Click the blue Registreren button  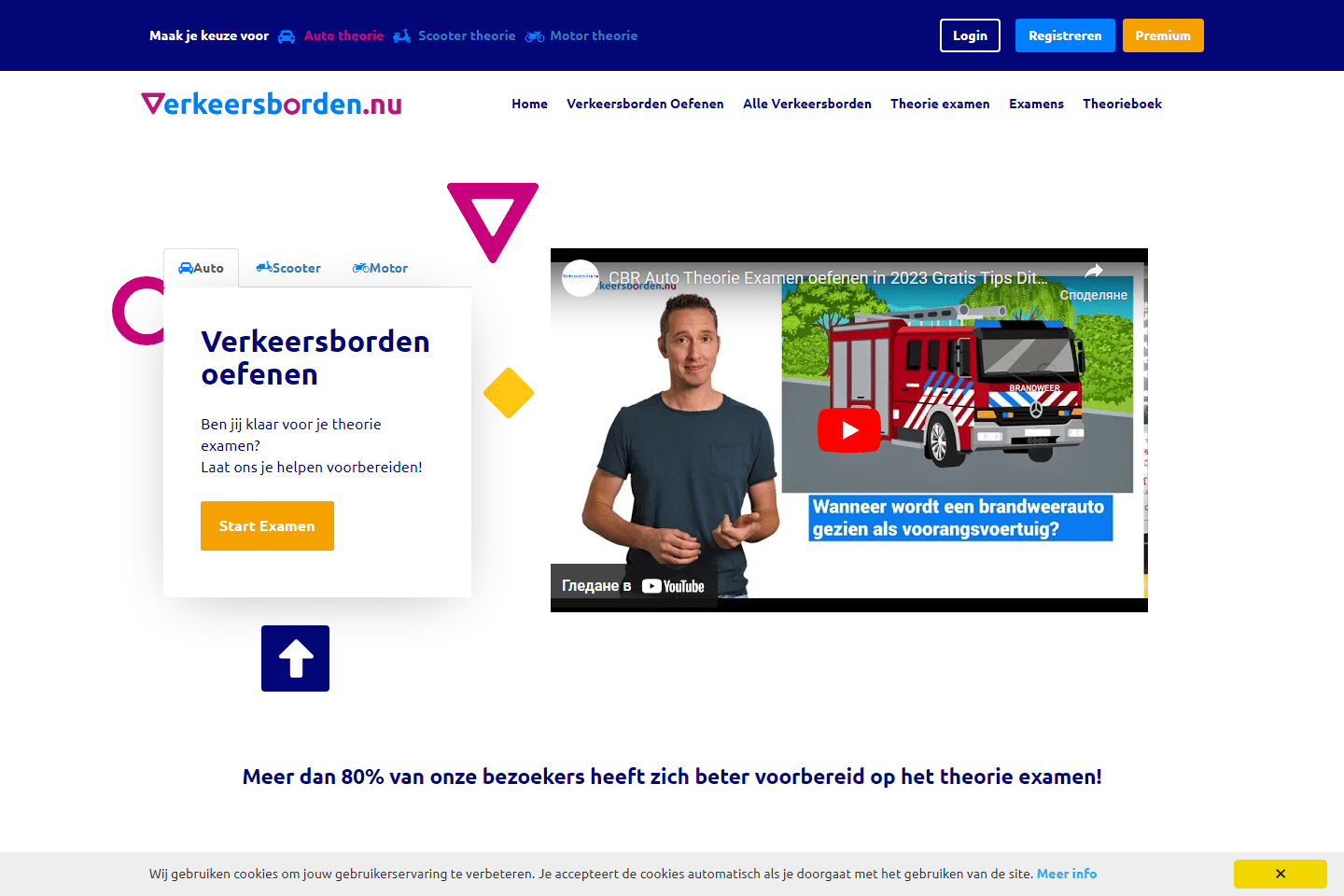tap(1065, 35)
